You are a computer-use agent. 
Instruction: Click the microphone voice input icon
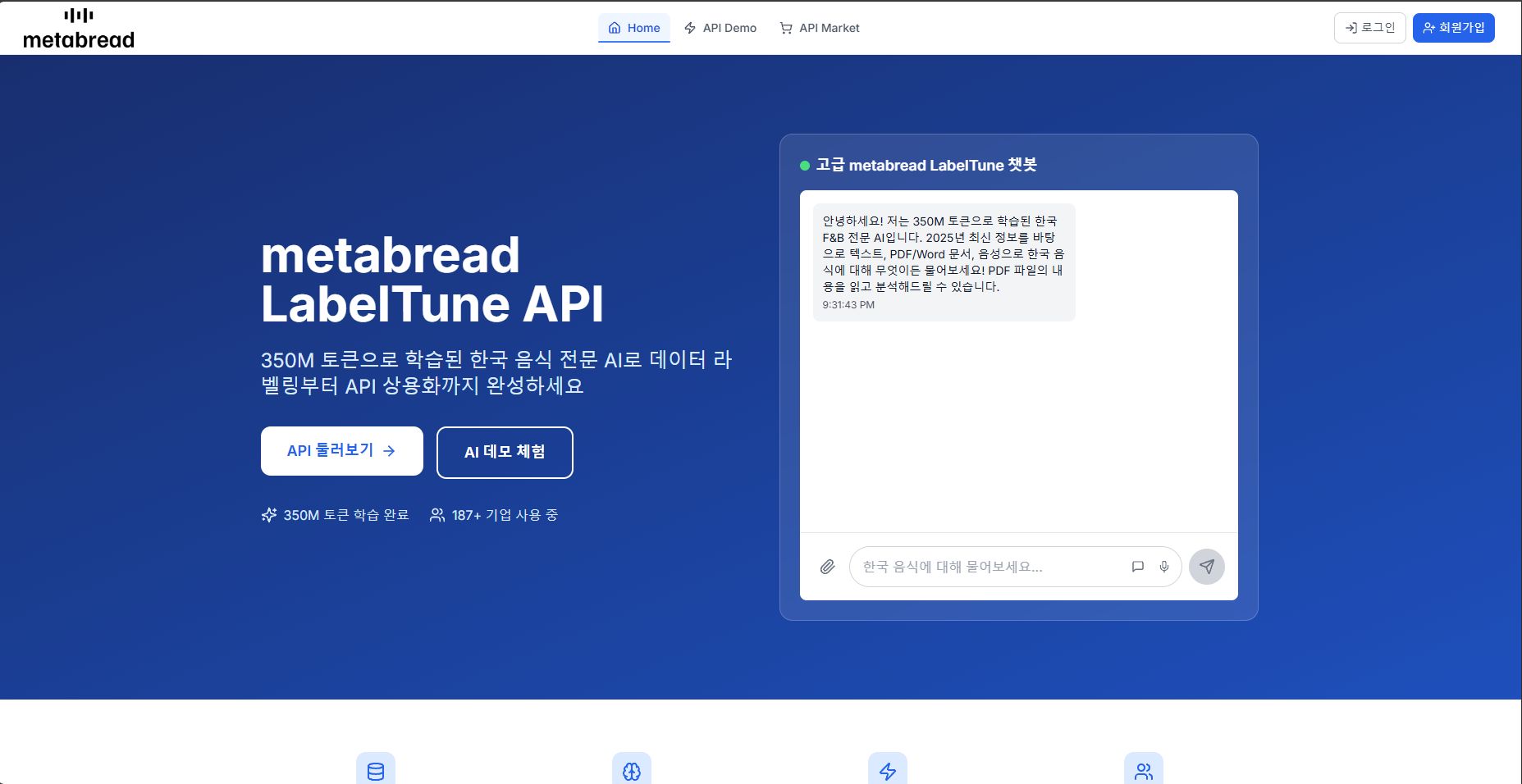click(x=1163, y=567)
